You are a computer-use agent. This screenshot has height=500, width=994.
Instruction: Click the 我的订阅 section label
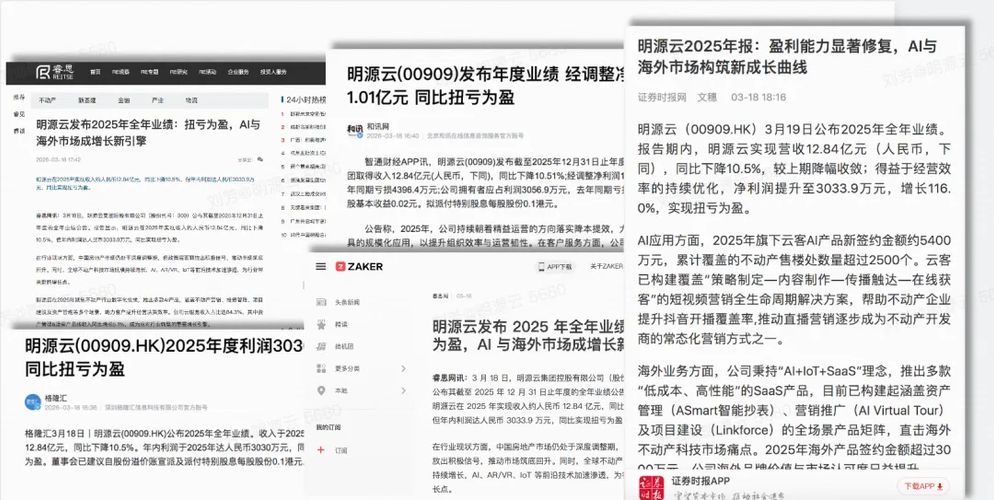326,427
